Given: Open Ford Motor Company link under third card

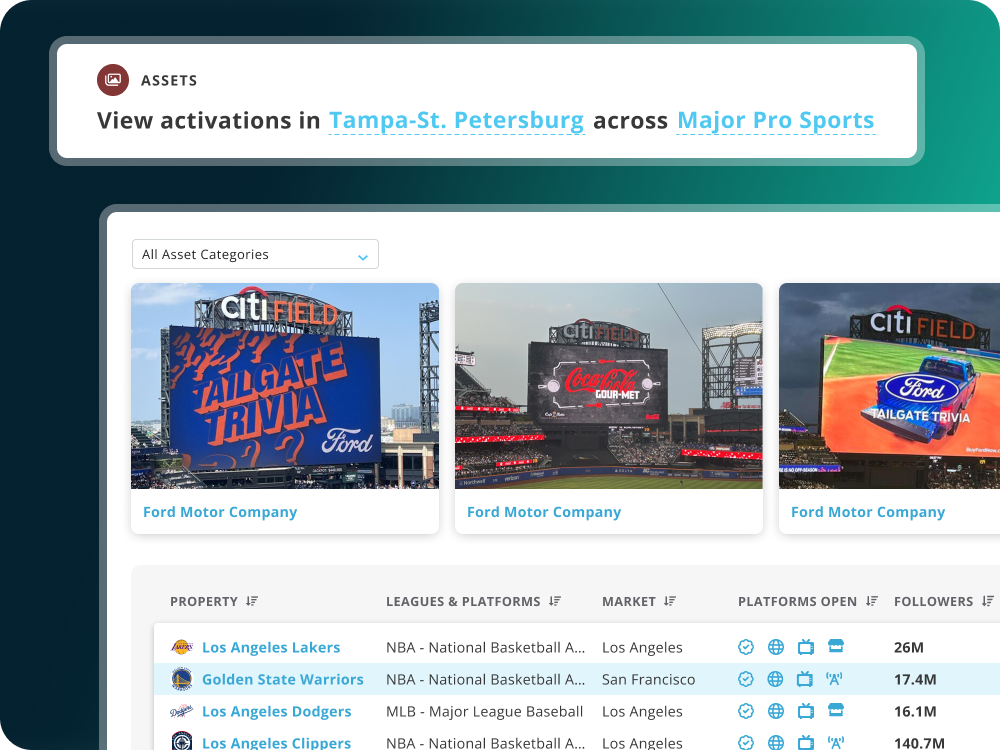Looking at the screenshot, I should coord(868,512).
